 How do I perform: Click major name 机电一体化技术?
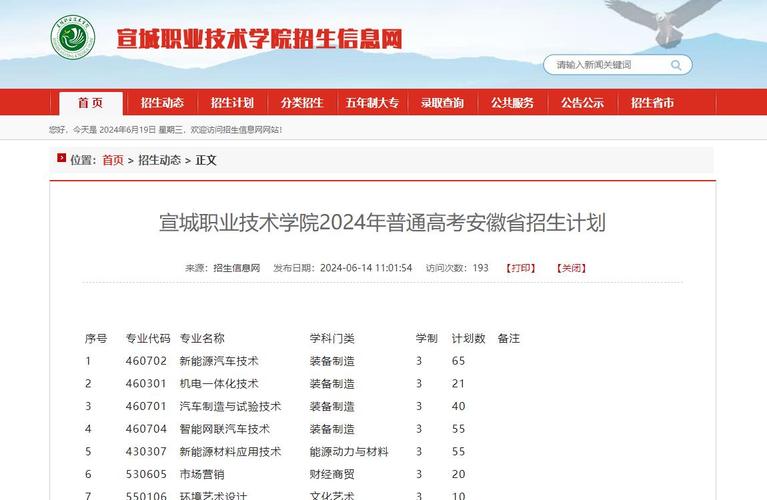tap(219, 384)
